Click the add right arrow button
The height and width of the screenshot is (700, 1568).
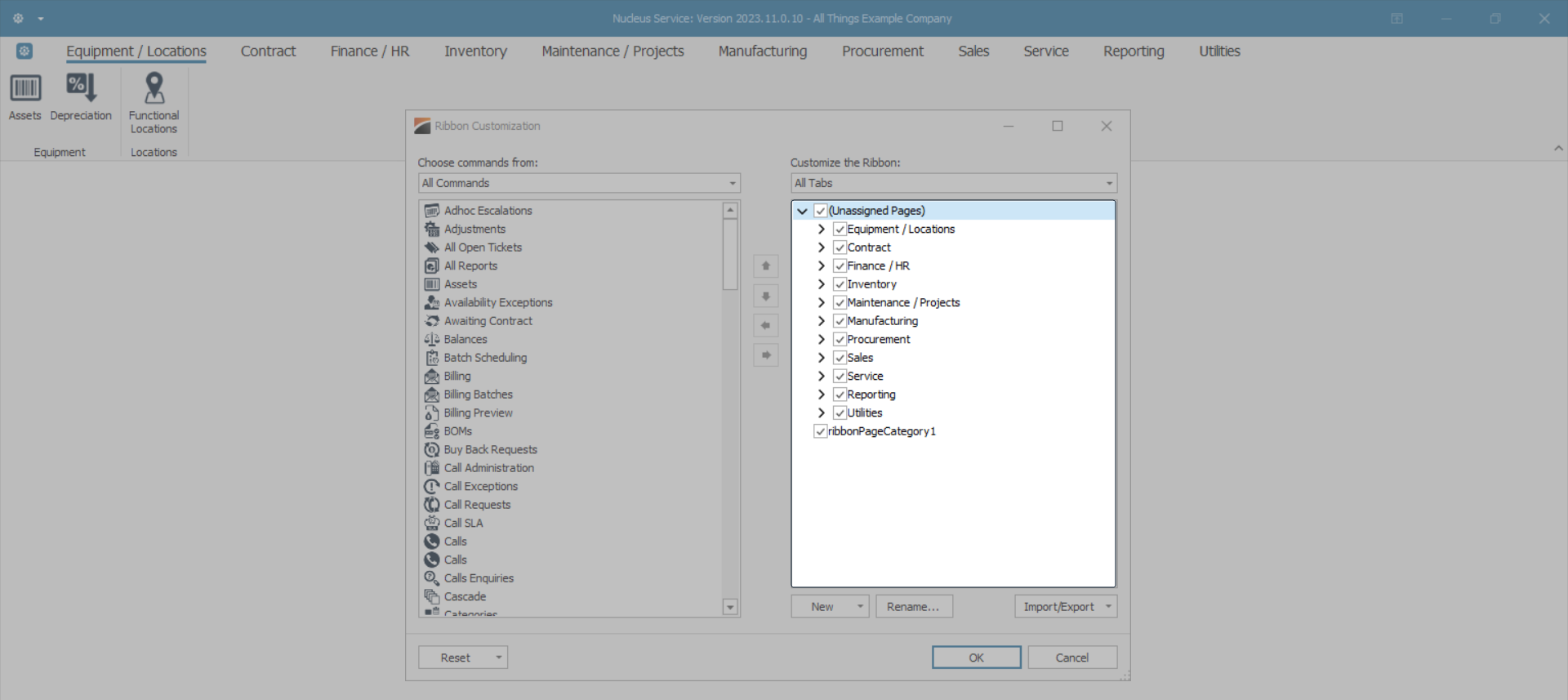pyautogui.click(x=765, y=354)
